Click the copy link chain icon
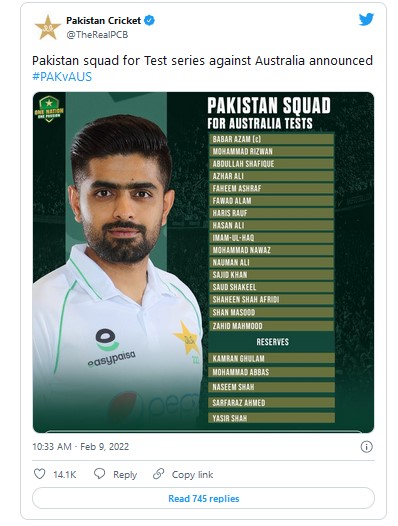 click(x=158, y=474)
